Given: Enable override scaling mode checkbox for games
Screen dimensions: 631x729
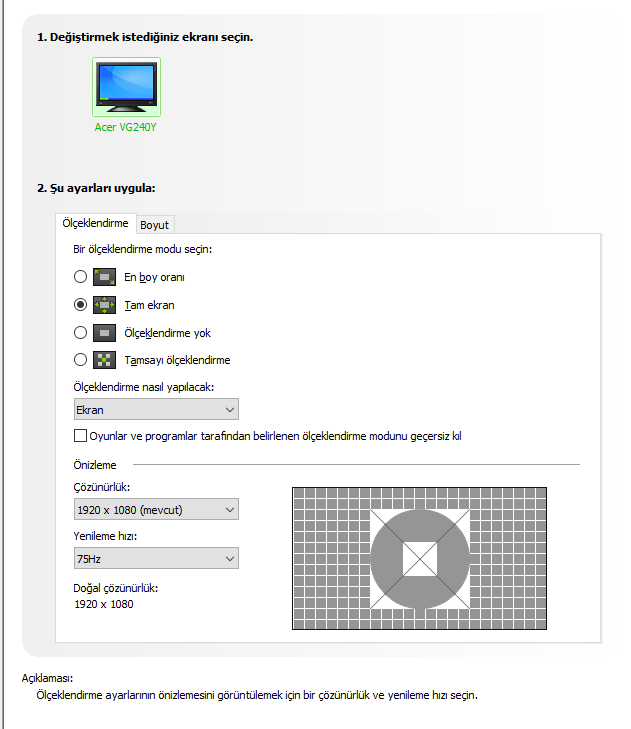Looking at the screenshot, I should point(81,436).
